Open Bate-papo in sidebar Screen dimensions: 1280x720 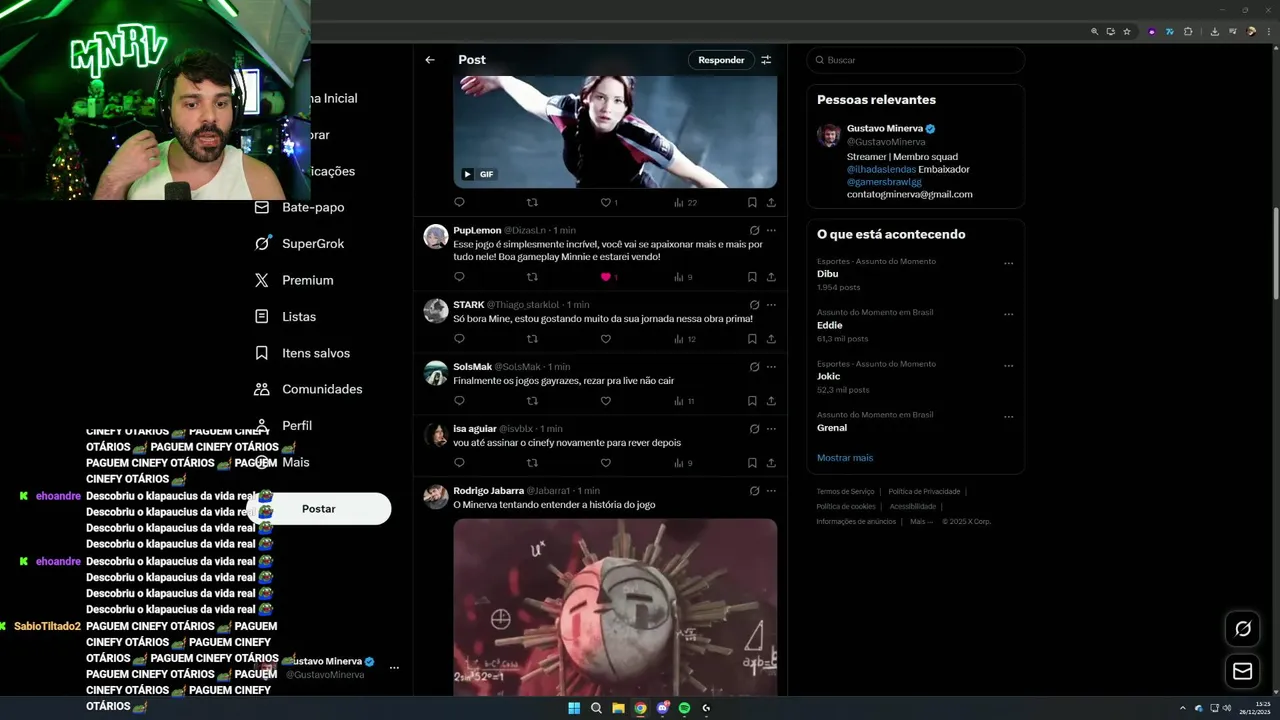click(x=299, y=207)
